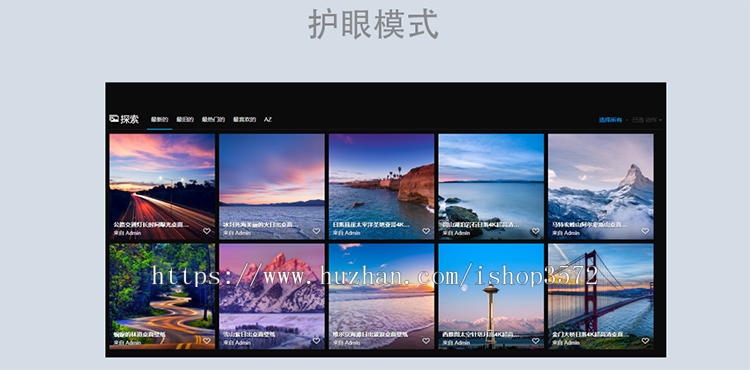Viewport: 750px width, 370px height.
Task: Click 来自 Admin under the Golden Gate wallpaper
Action: 566,343
